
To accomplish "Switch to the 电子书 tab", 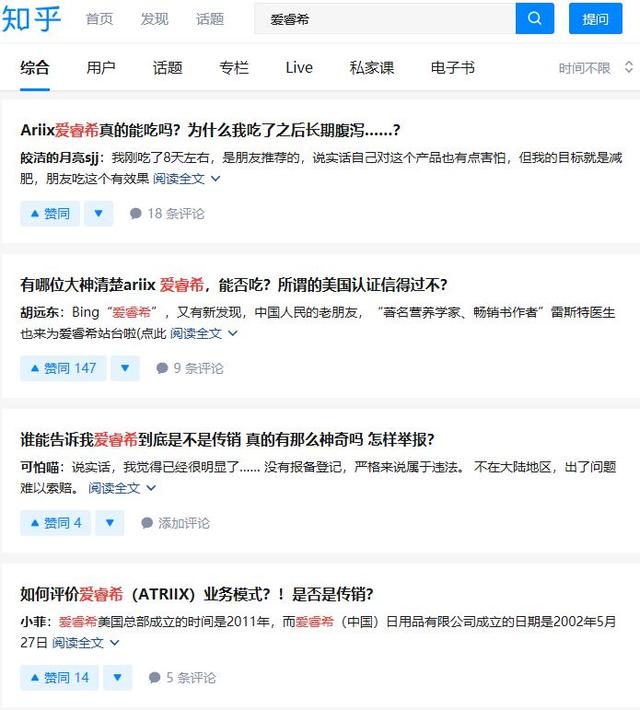I will (452, 68).
